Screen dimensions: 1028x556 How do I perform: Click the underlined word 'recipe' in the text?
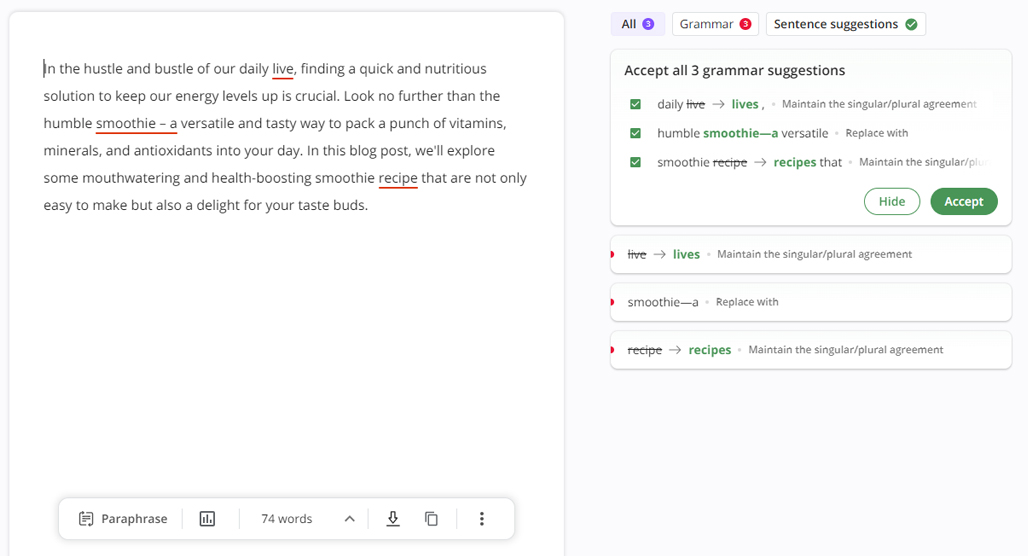click(x=398, y=178)
